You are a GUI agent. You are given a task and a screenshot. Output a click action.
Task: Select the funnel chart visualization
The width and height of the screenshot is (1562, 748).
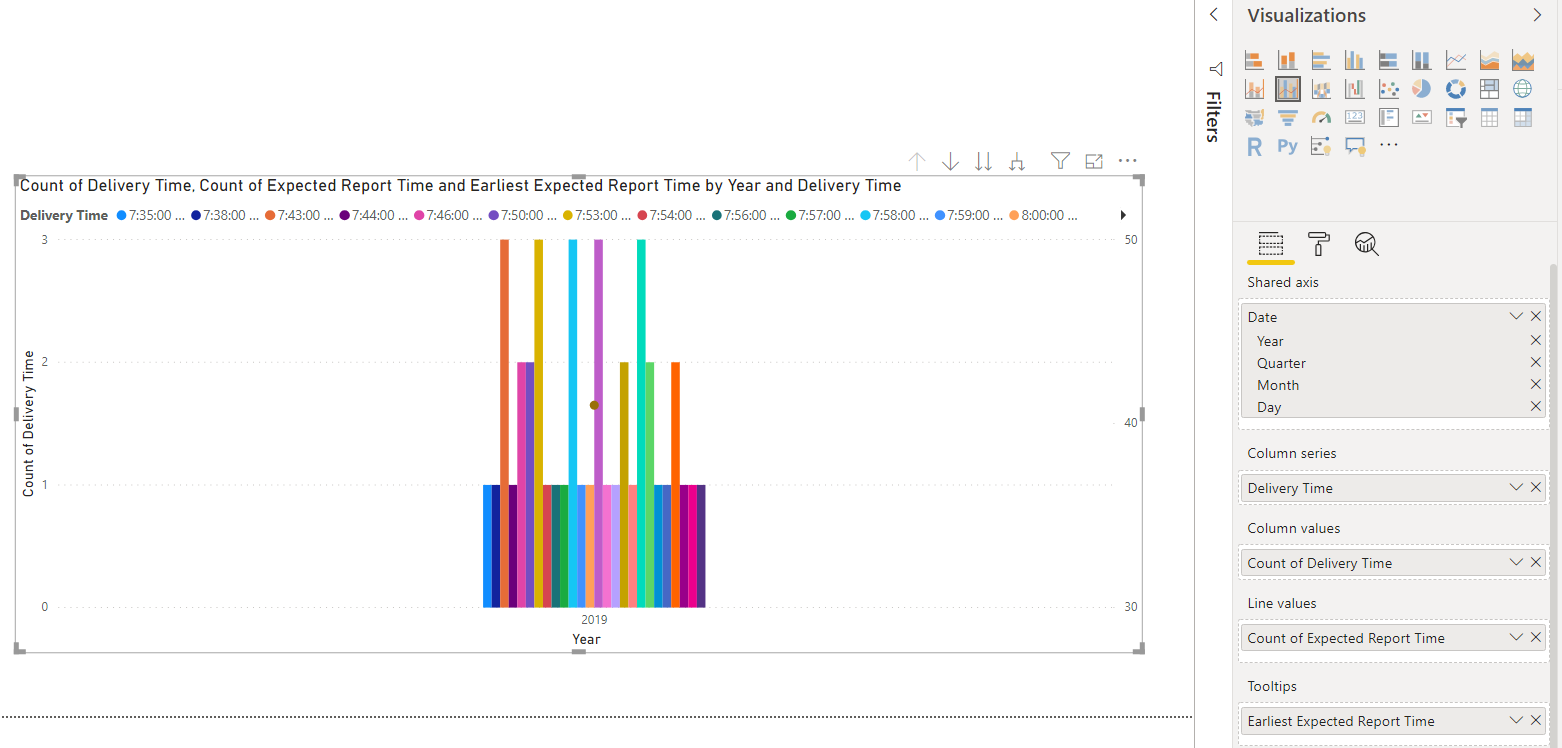(x=1288, y=118)
